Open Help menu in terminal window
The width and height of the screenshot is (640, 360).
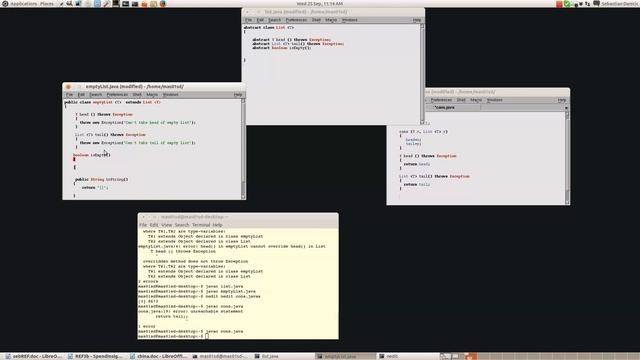(218, 225)
